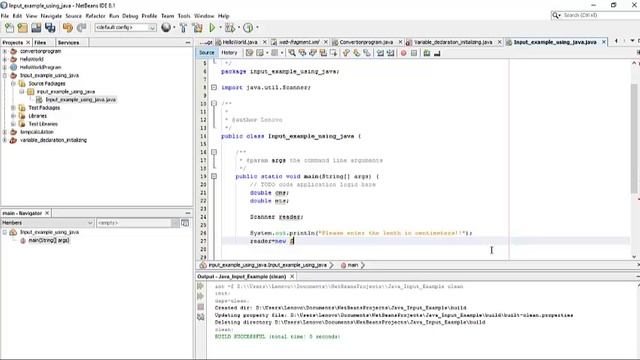Click Re-run green arrows icon in Output panel
Viewport: 640px width, 360px height.
point(200,286)
